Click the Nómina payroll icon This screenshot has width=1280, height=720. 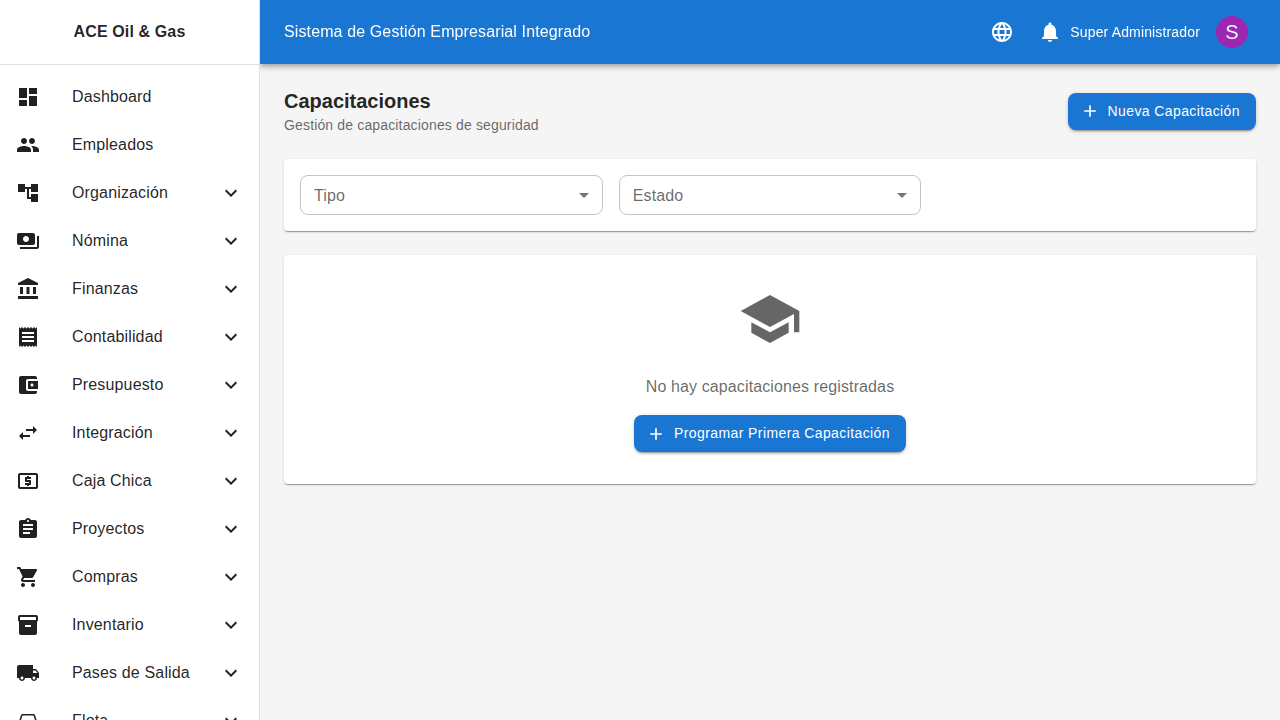coord(28,241)
